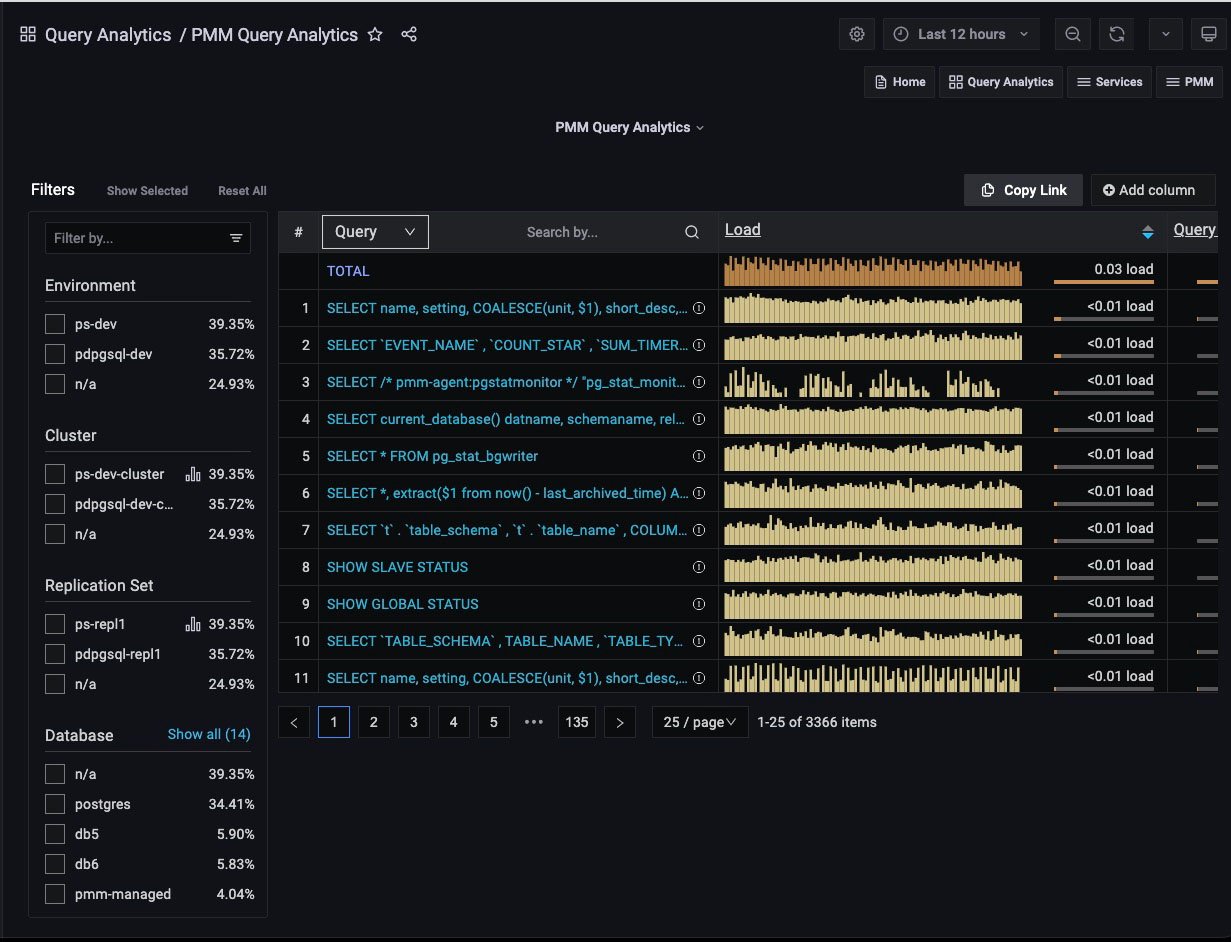Click the Load column sort arrows
1231x942 pixels.
1148,232
